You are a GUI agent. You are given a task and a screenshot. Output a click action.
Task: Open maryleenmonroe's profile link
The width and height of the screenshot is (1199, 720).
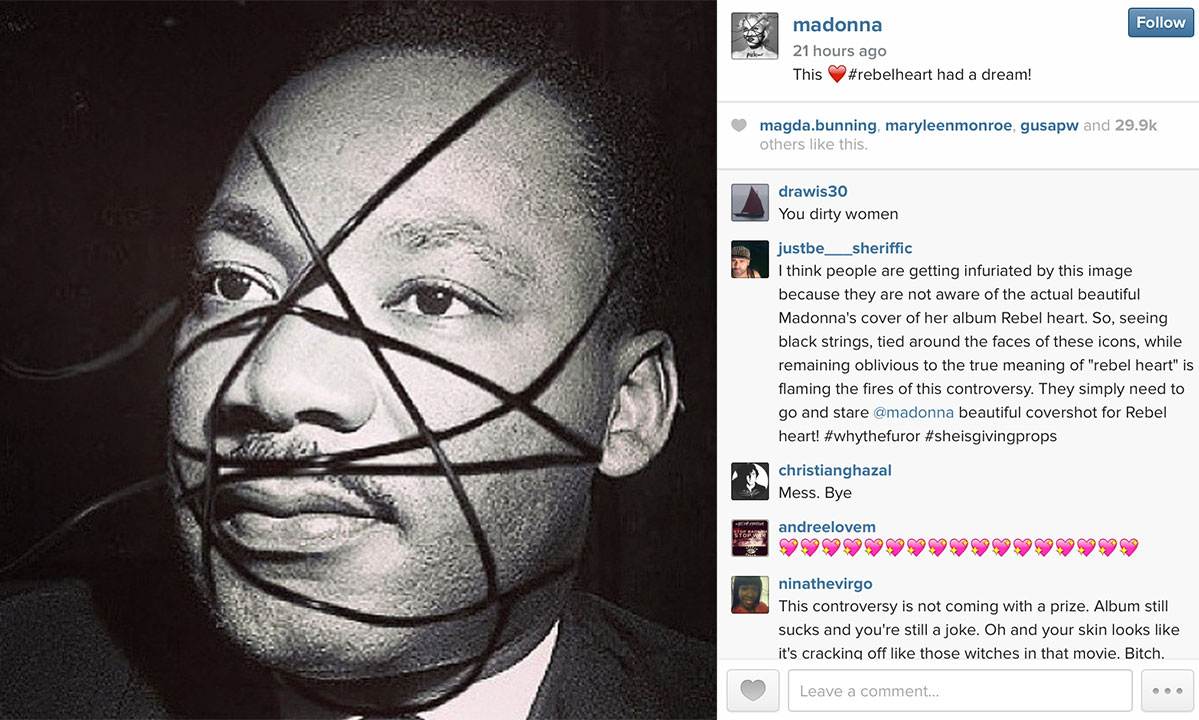point(948,125)
